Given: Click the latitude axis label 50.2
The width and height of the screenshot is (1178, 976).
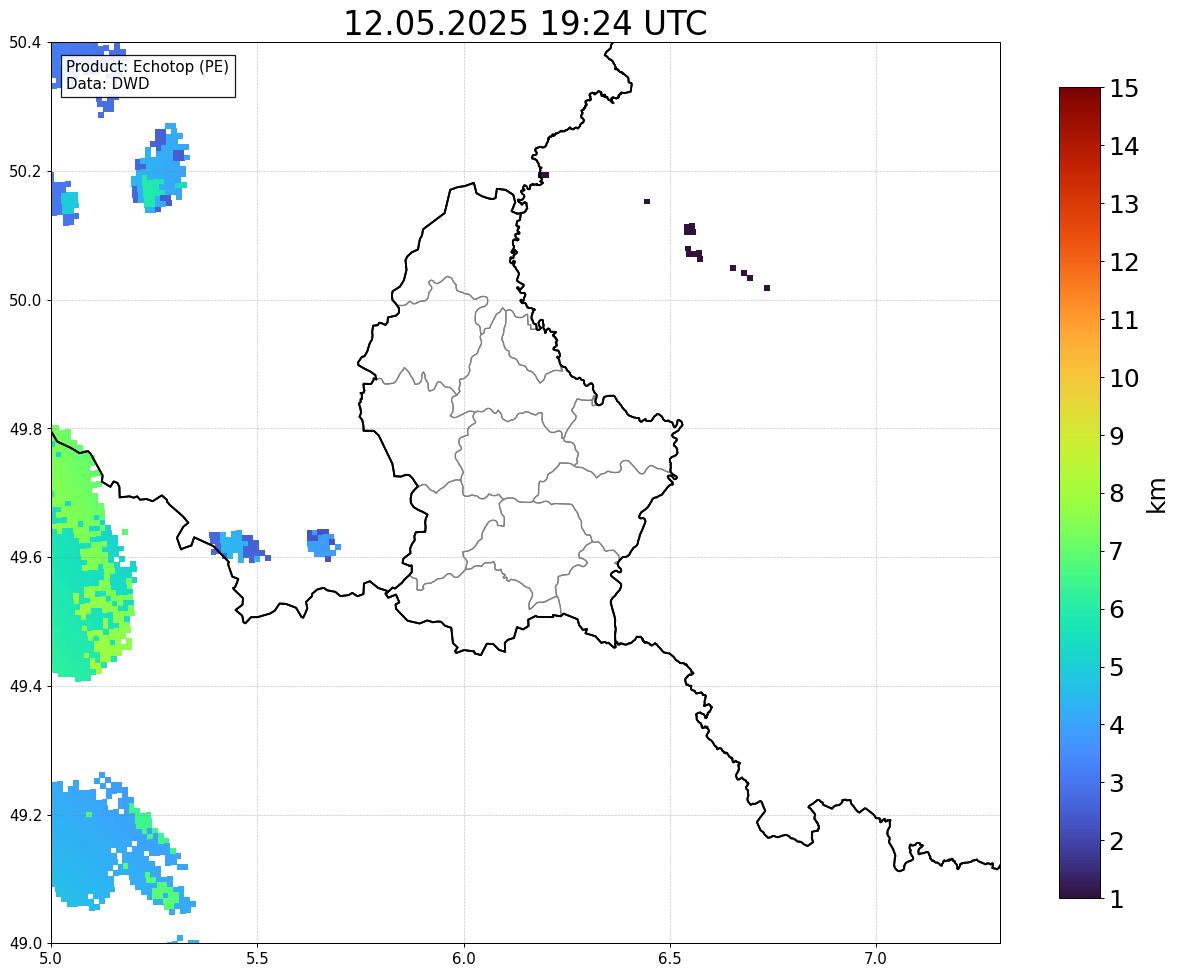Looking at the screenshot, I should [x=25, y=171].
